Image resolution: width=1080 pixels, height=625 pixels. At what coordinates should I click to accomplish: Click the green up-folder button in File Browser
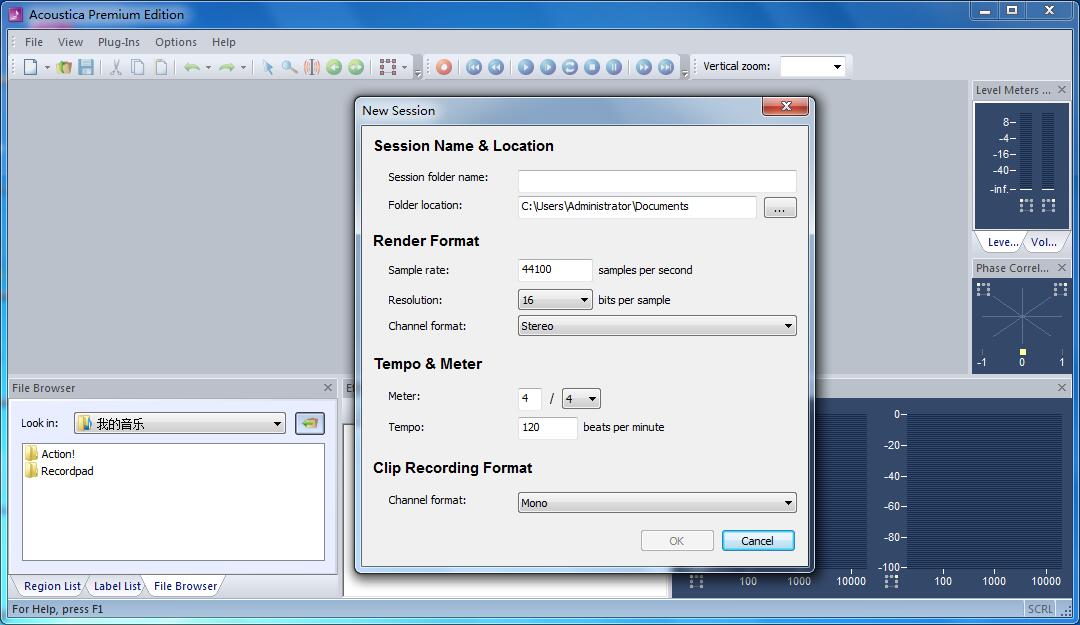[310, 423]
